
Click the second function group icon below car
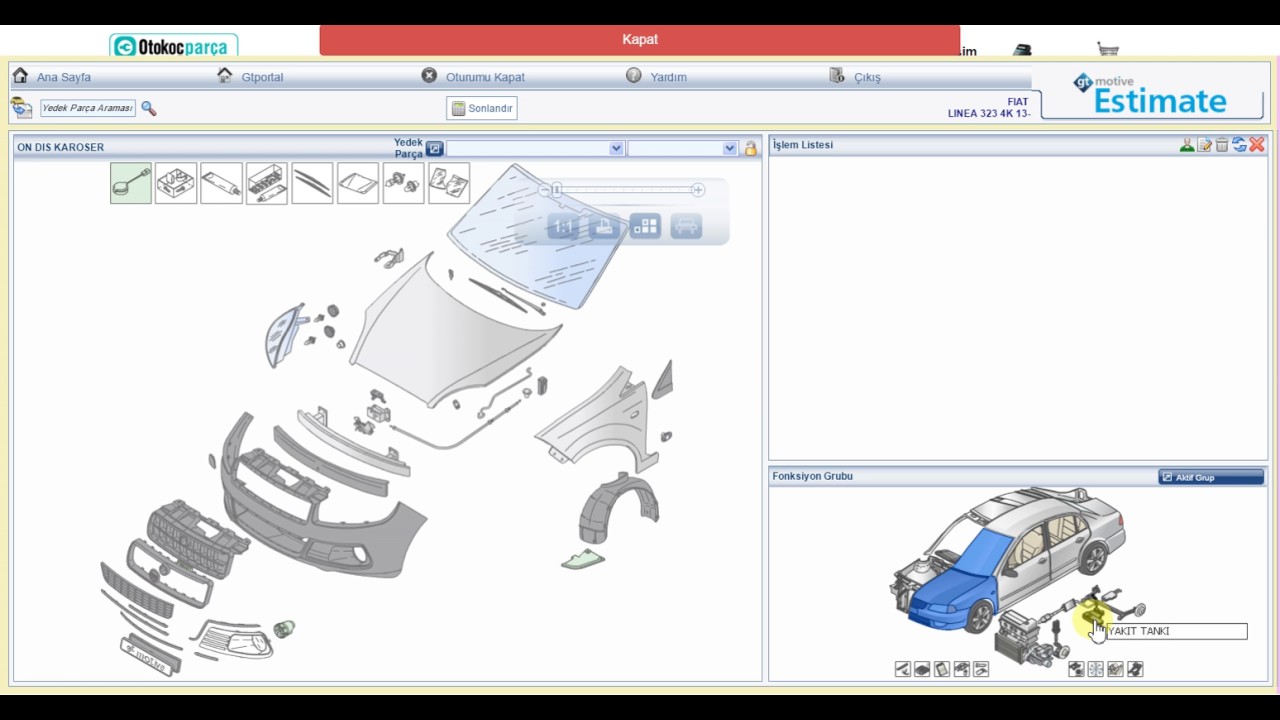922,669
